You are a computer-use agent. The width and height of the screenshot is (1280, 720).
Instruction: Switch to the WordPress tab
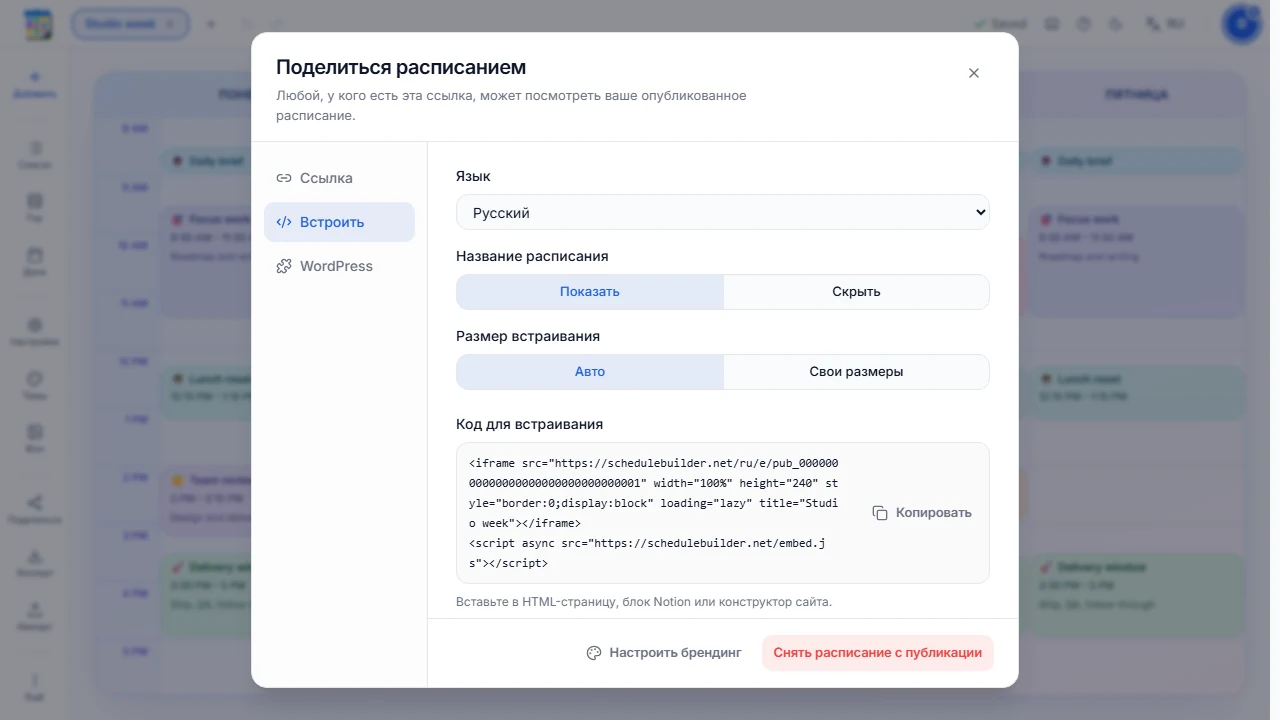point(339,266)
